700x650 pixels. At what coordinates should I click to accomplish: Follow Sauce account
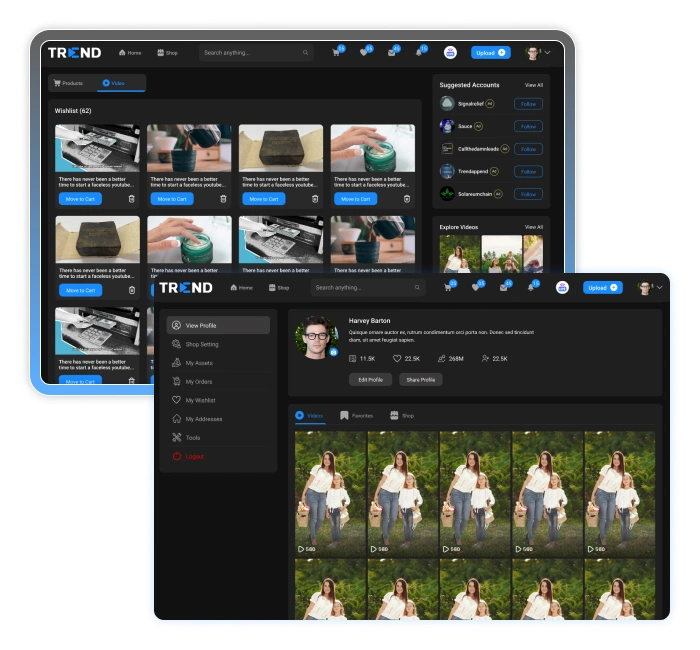pos(528,126)
